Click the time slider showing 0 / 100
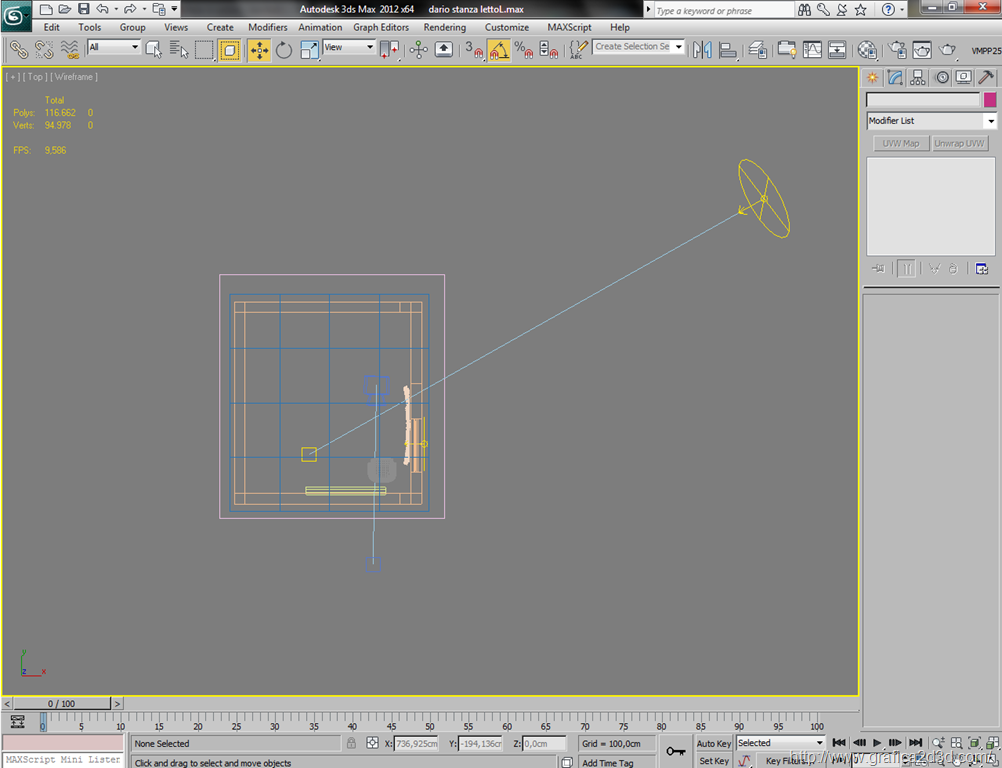This screenshot has height=768, width=1002. click(x=61, y=703)
